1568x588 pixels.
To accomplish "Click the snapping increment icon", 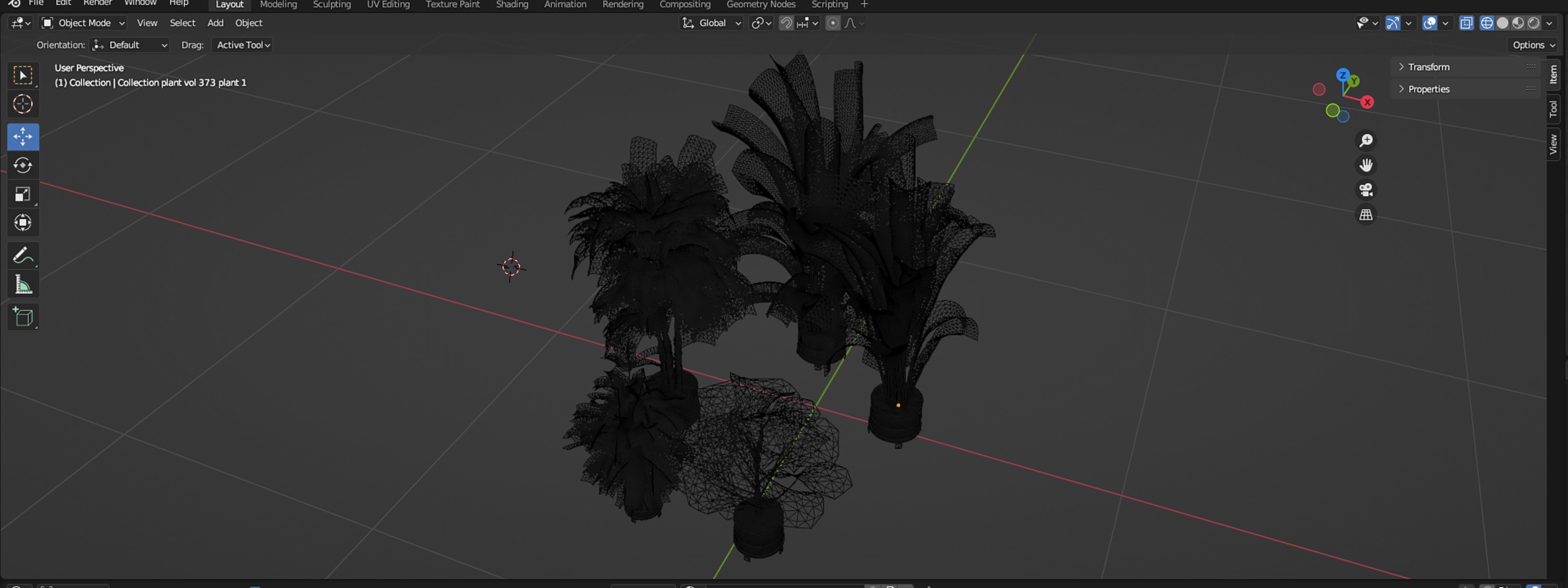I will click(807, 23).
